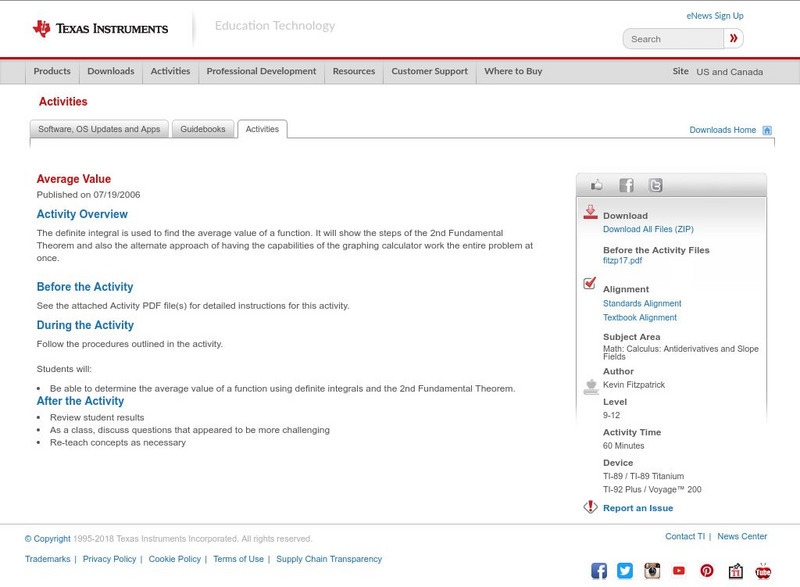Open Customer Support menu
Image resolution: width=800 pixels, height=587 pixels.
(430, 71)
